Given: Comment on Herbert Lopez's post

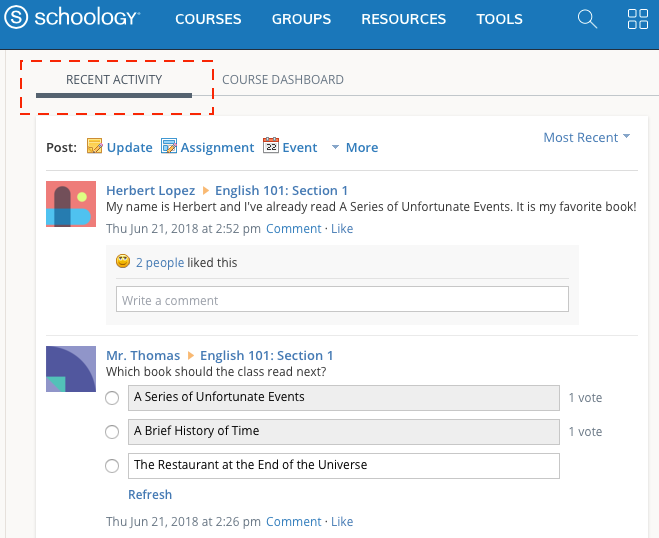Looking at the screenshot, I should [x=293, y=229].
